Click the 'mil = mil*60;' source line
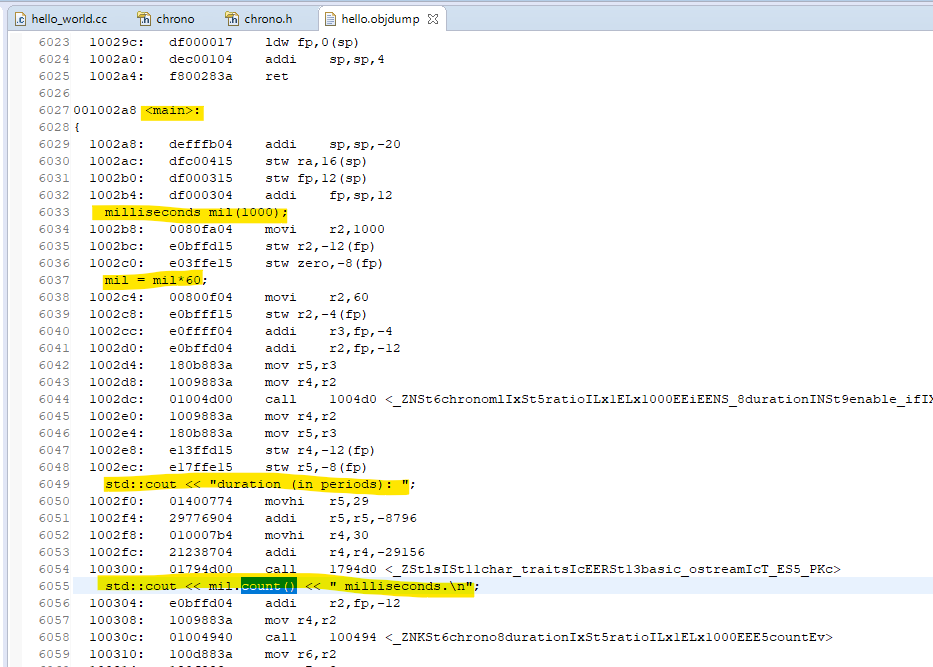The width and height of the screenshot is (933, 667). (x=155, y=280)
